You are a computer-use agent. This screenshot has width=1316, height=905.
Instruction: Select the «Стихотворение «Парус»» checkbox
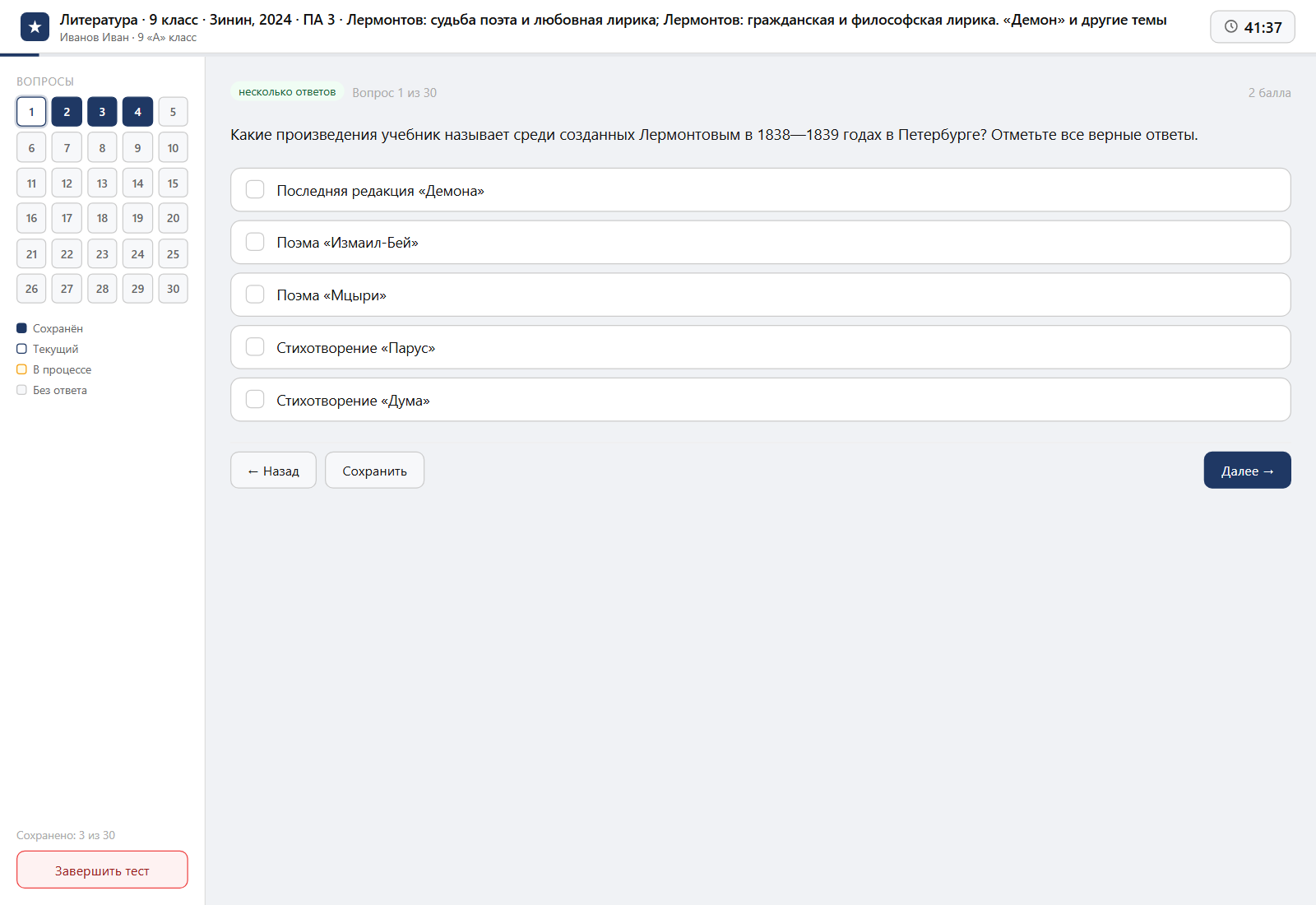pyautogui.click(x=255, y=347)
